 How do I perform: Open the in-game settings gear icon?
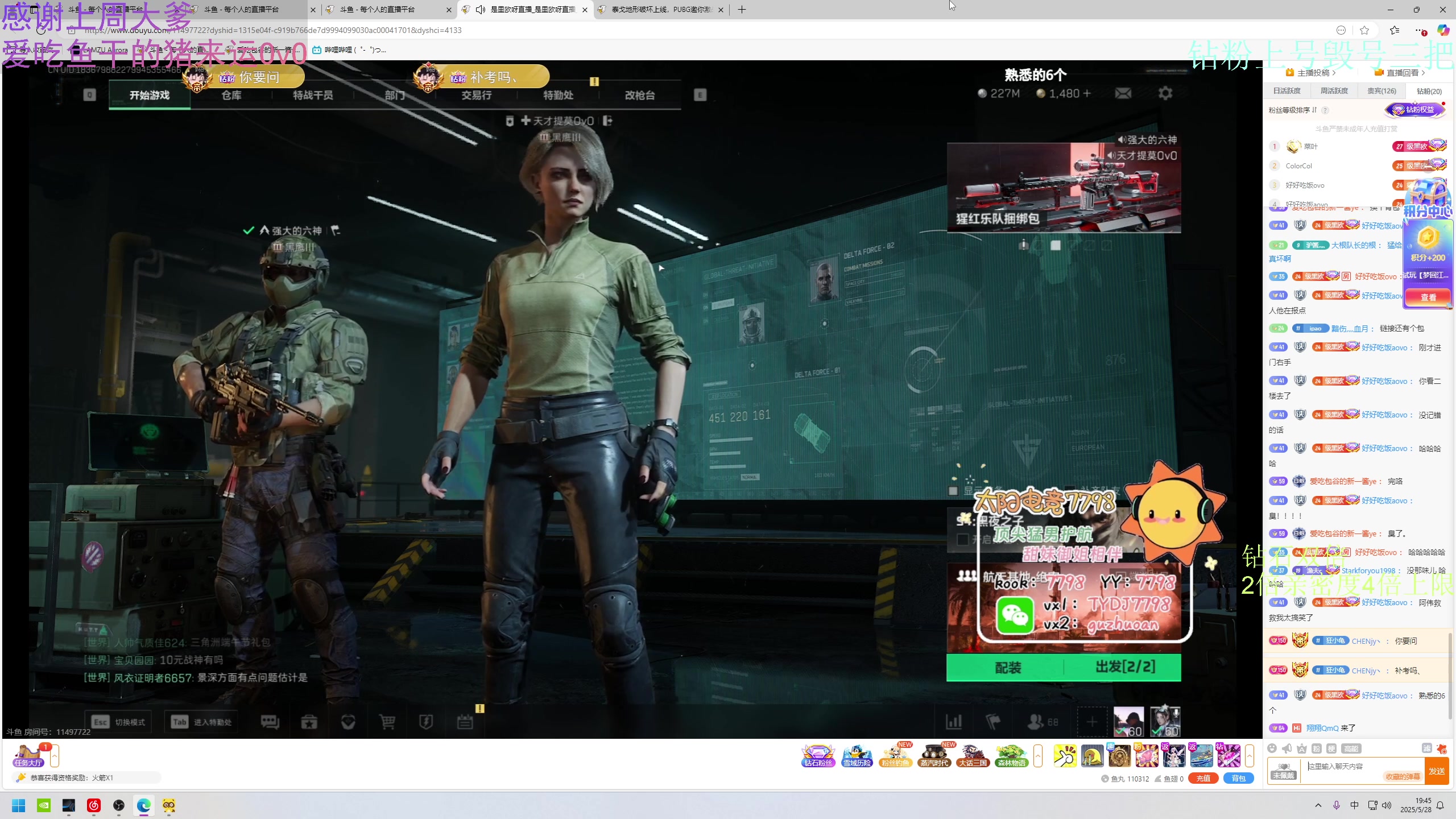[x=1165, y=93]
